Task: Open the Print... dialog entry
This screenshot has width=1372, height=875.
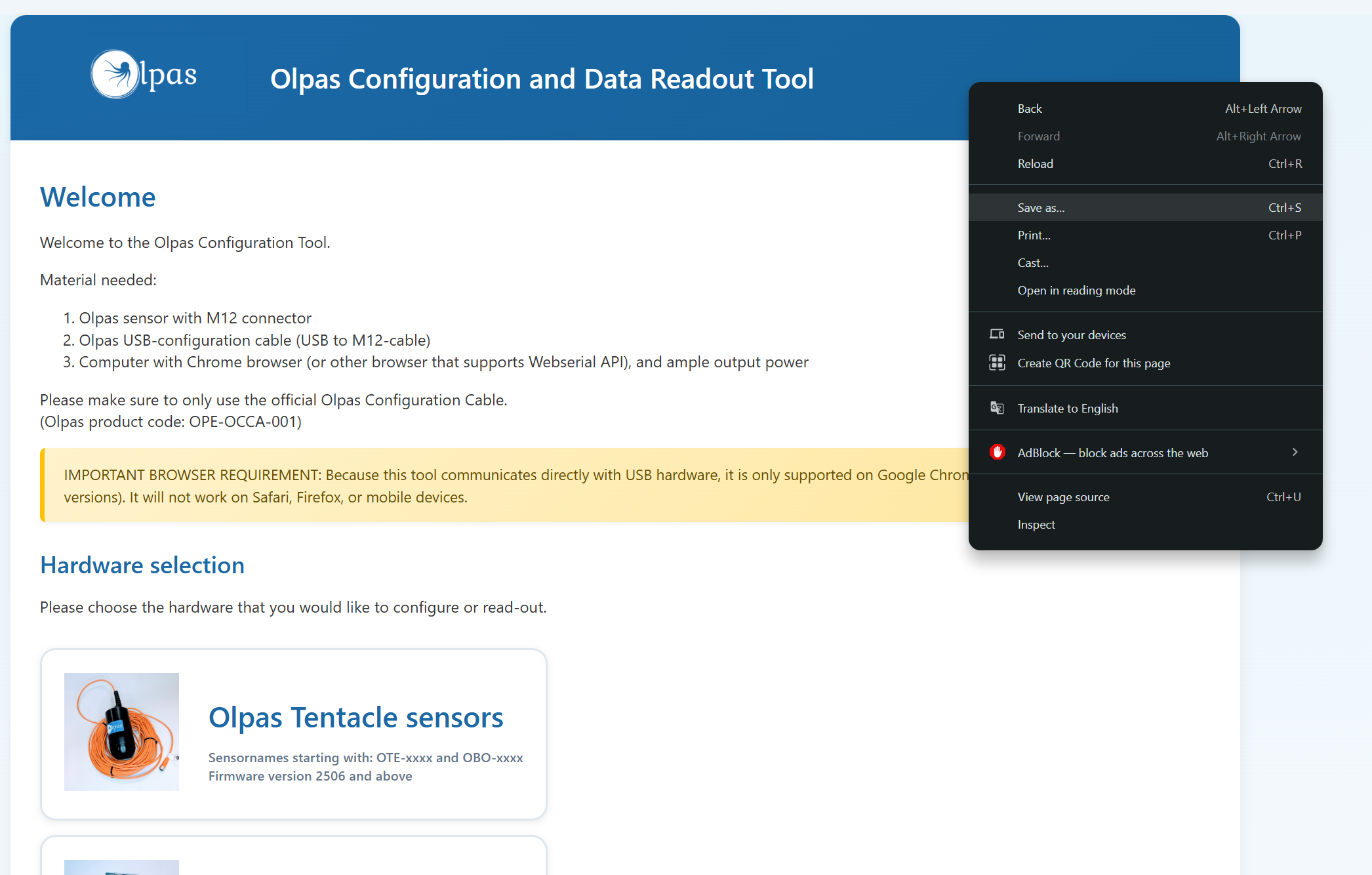Action: (1034, 235)
